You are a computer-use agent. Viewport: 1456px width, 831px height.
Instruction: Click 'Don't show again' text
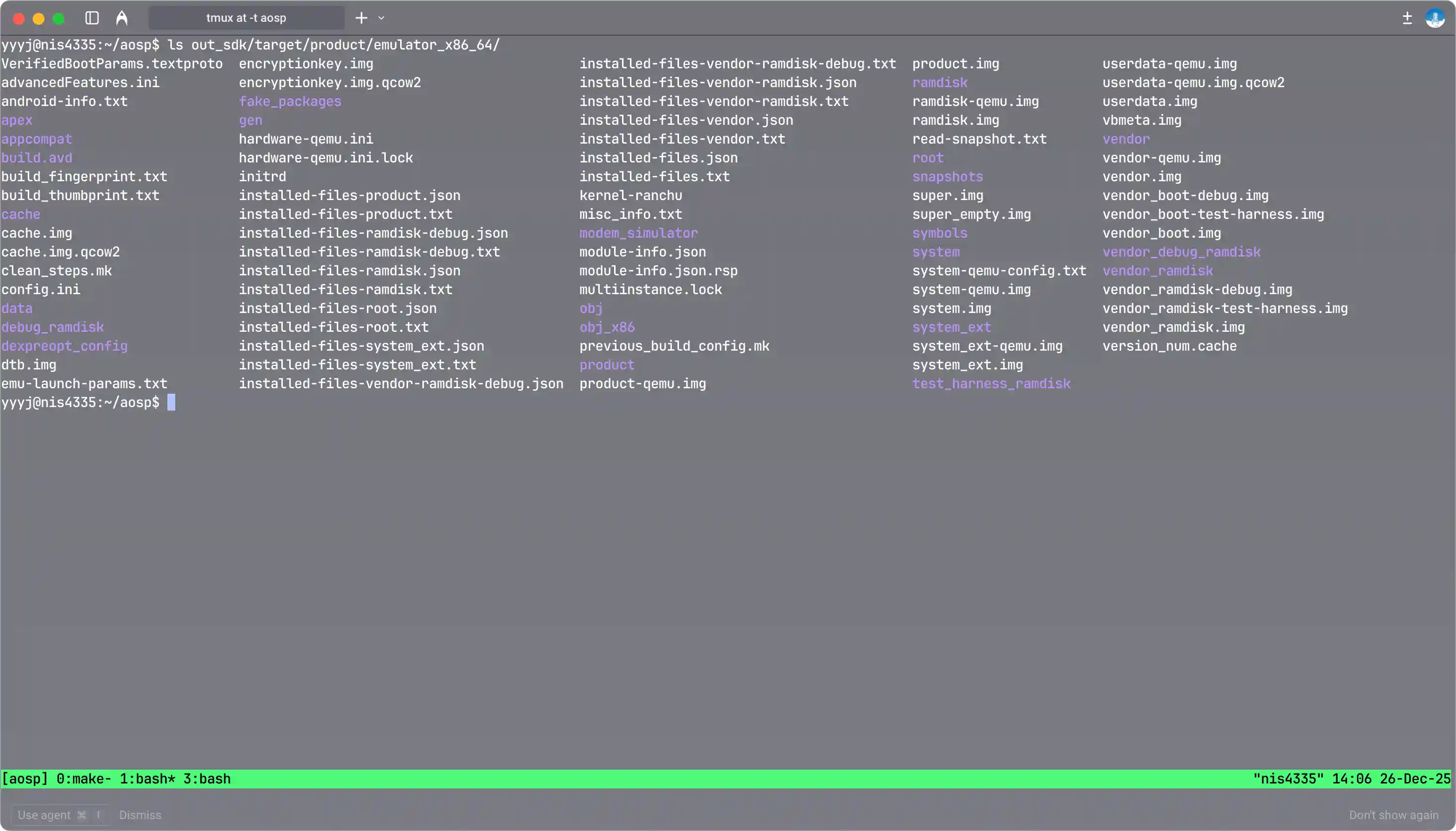point(1393,815)
